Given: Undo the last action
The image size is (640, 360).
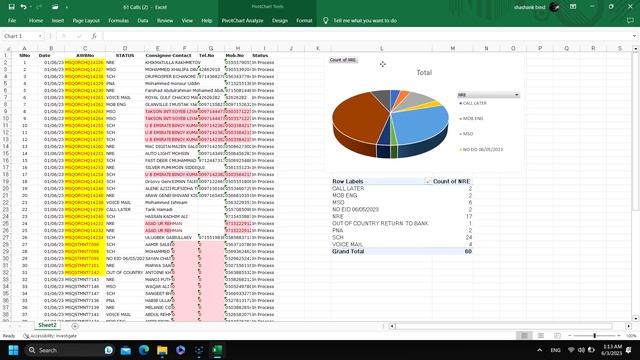Looking at the screenshot, I should click(x=23, y=7).
